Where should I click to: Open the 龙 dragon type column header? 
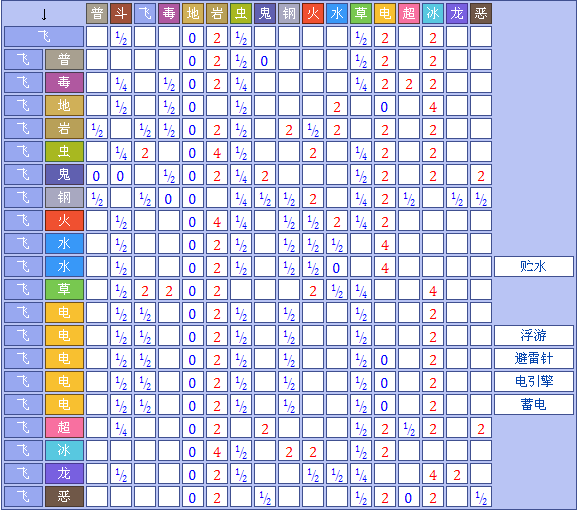pyautogui.click(x=457, y=14)
